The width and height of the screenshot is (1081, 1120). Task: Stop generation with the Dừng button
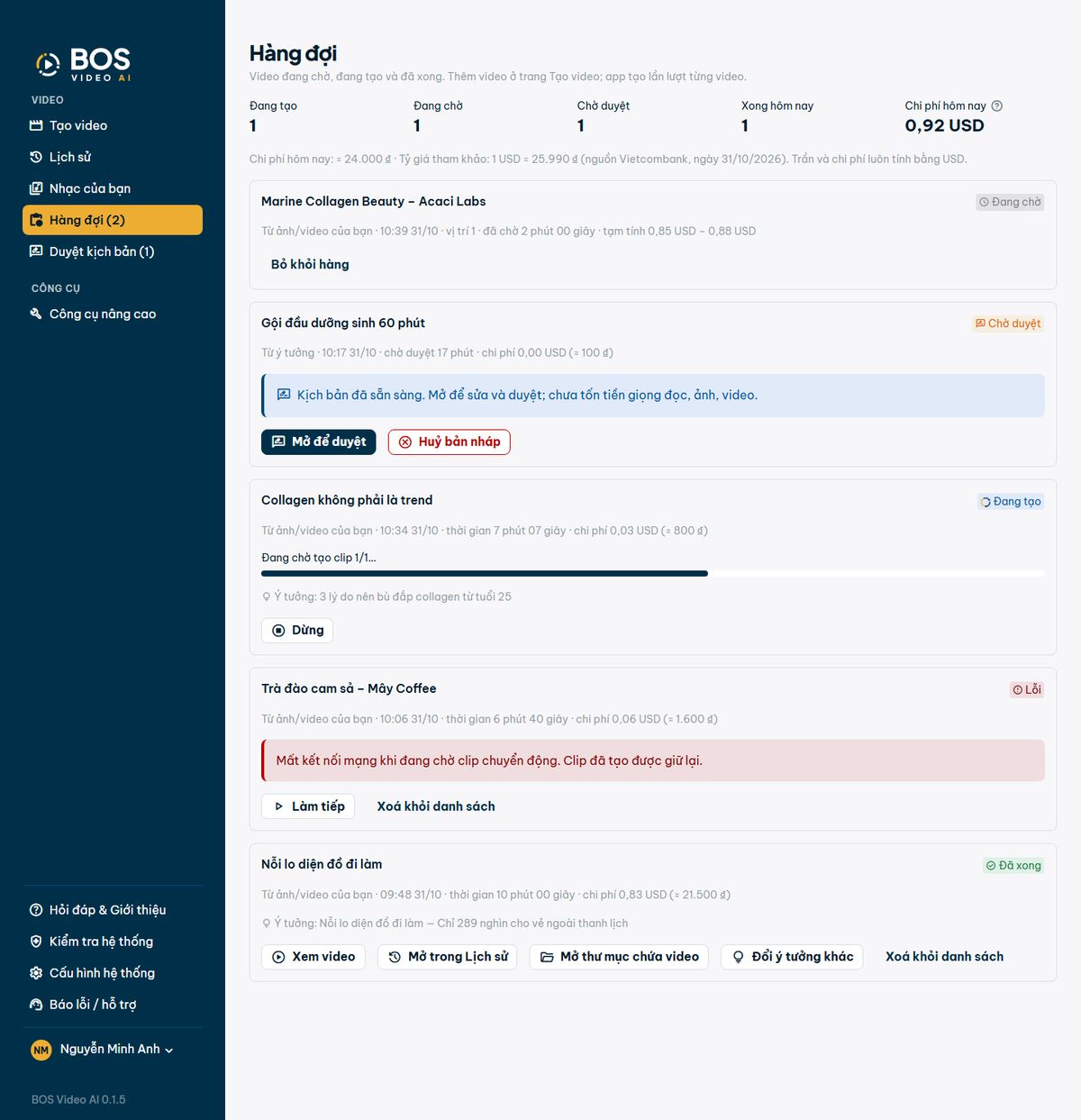[297, 630]
